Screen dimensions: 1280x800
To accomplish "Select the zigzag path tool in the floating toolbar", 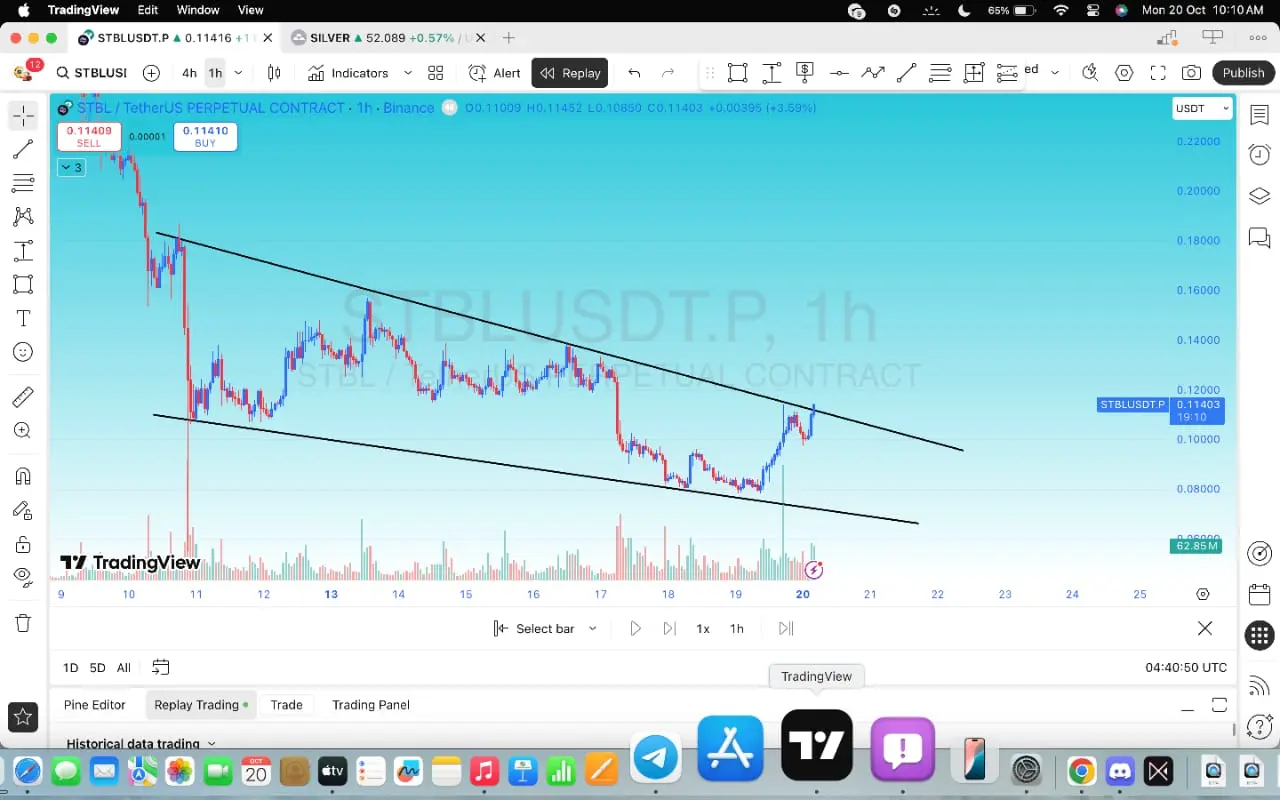I will [873, 72].
